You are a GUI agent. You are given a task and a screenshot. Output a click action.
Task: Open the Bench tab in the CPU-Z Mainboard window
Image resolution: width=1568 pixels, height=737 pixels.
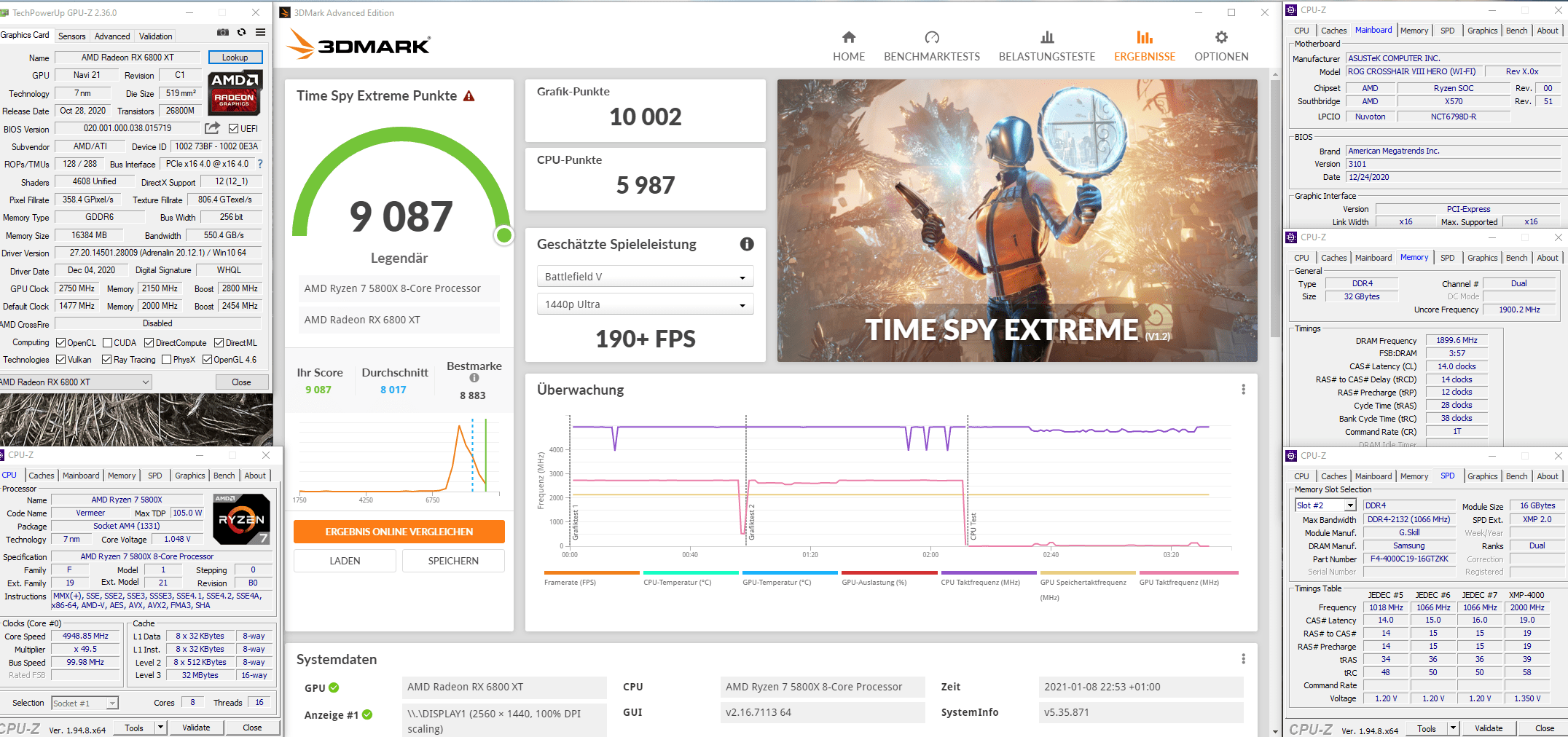[1516, 31]
